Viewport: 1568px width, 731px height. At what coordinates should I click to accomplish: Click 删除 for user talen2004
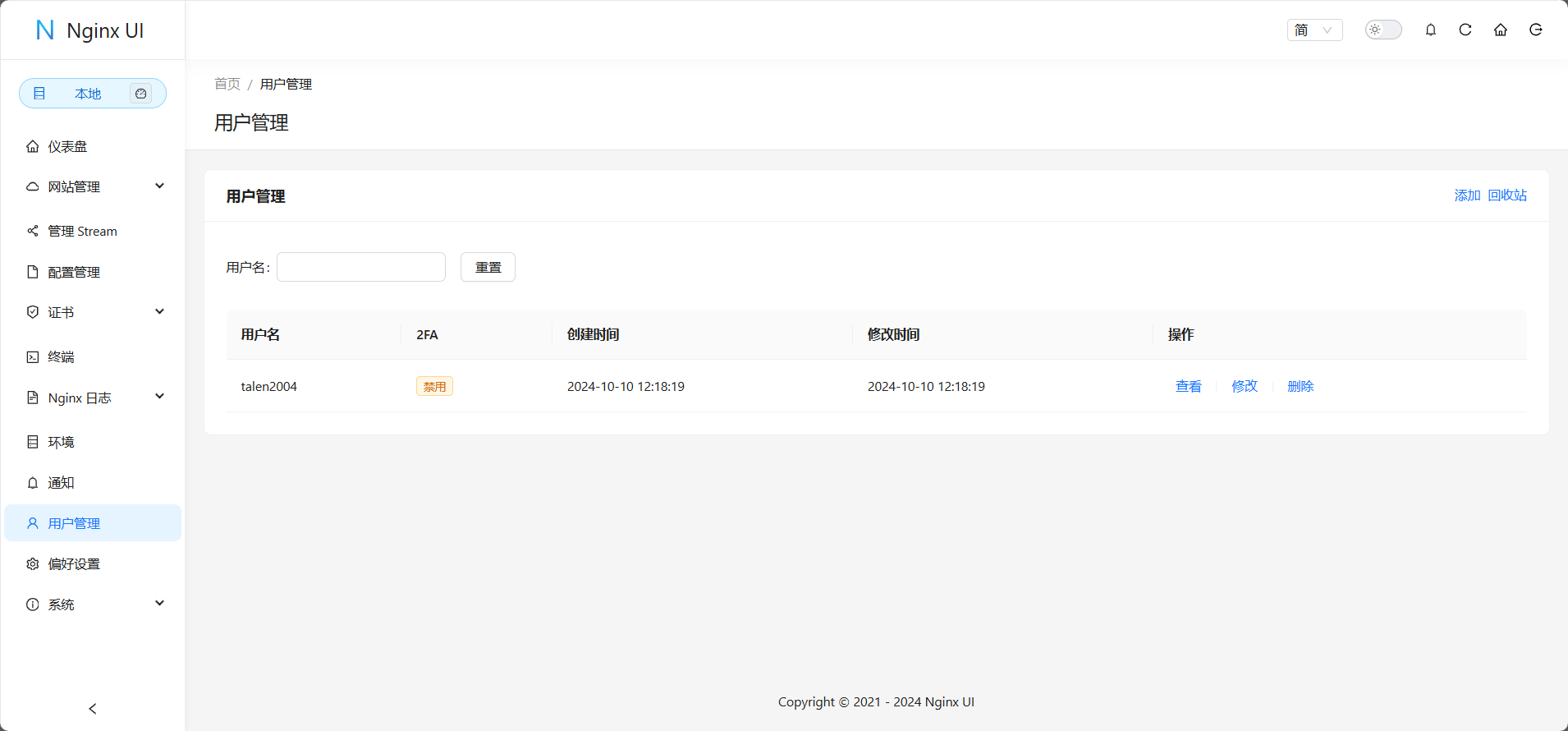(x=1300, y=386)
